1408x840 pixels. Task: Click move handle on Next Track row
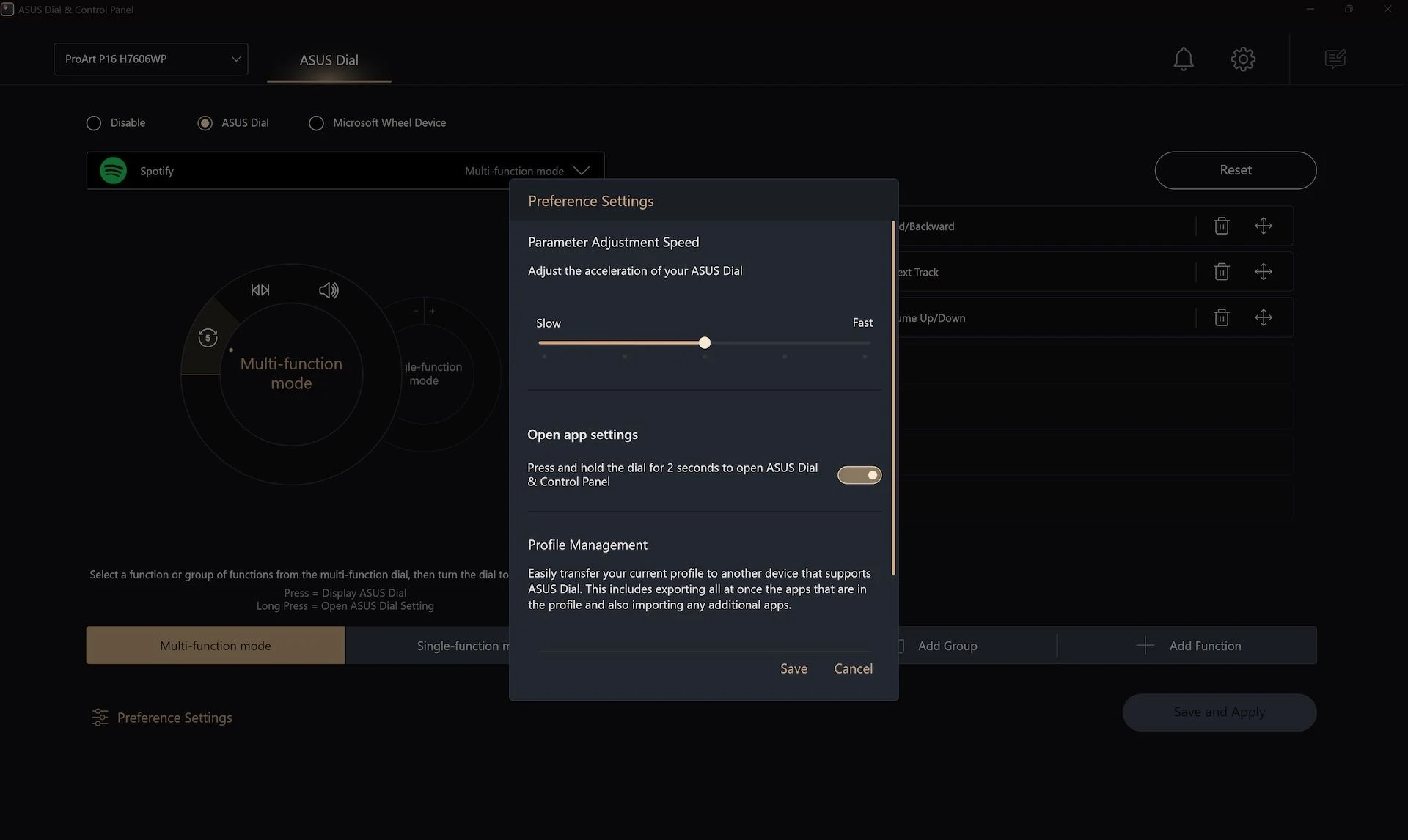click(x=1263, y=272)
